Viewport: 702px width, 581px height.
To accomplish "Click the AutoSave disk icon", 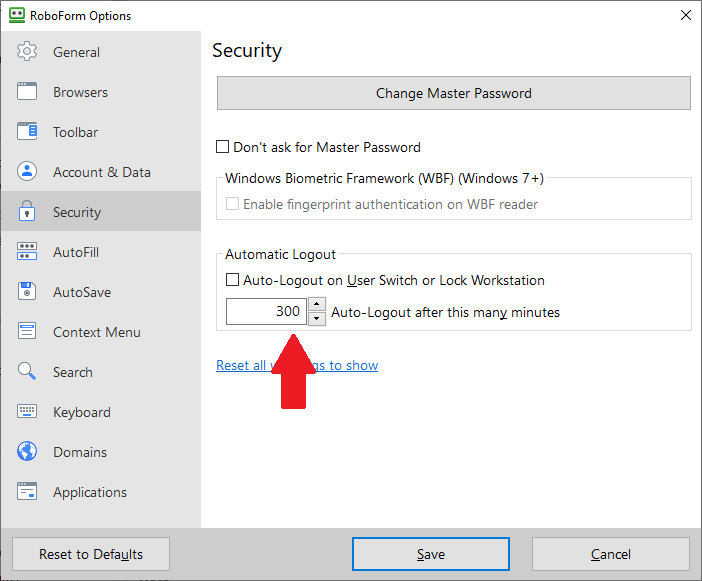I will point(27,292).
